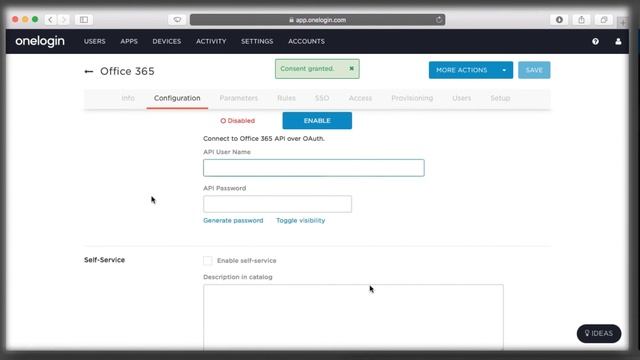Click the app.onelogin.com address bar
The height and width of the screenshot is (360, 640).
click(x=318, y=20)
